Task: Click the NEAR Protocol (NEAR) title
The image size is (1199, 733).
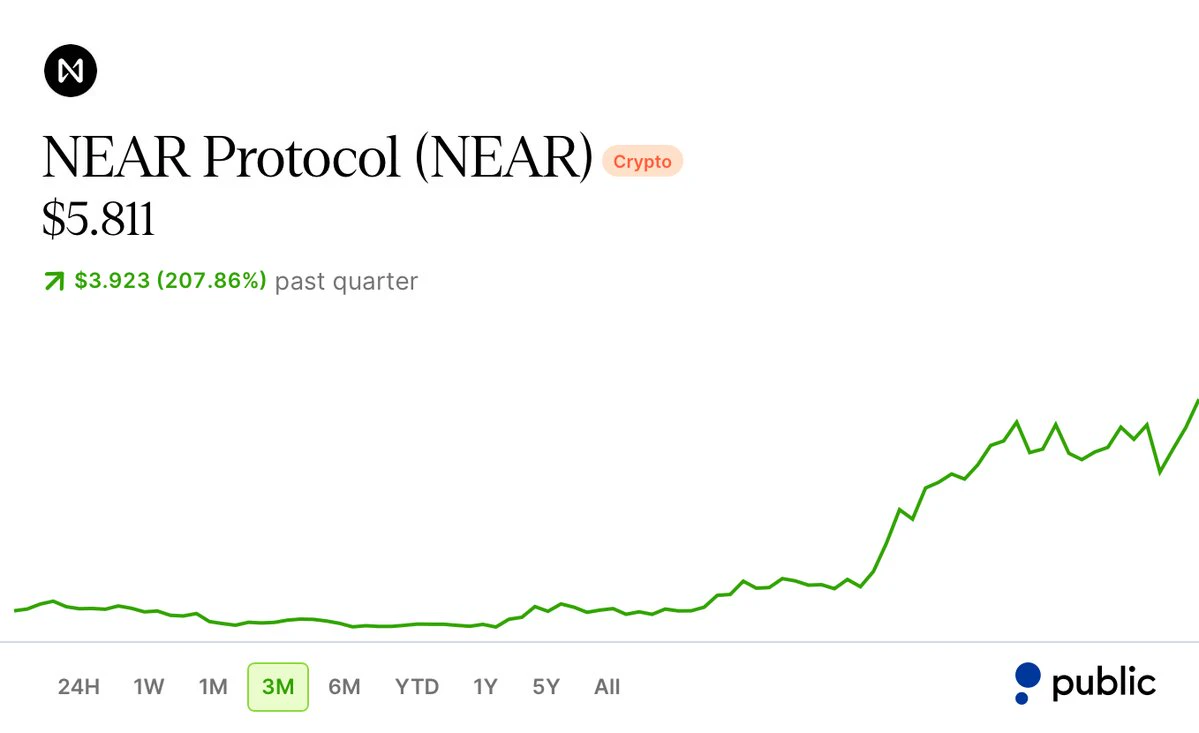Action: 317,157
